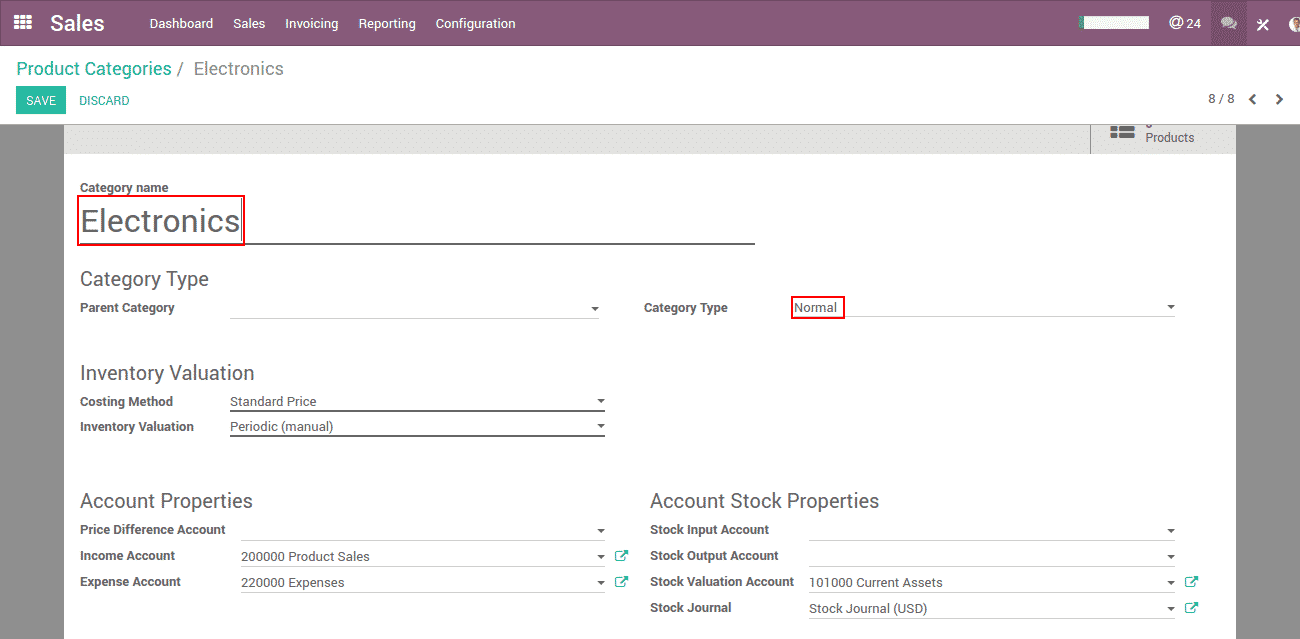Open the Reporting menu

tap(387, 23)
